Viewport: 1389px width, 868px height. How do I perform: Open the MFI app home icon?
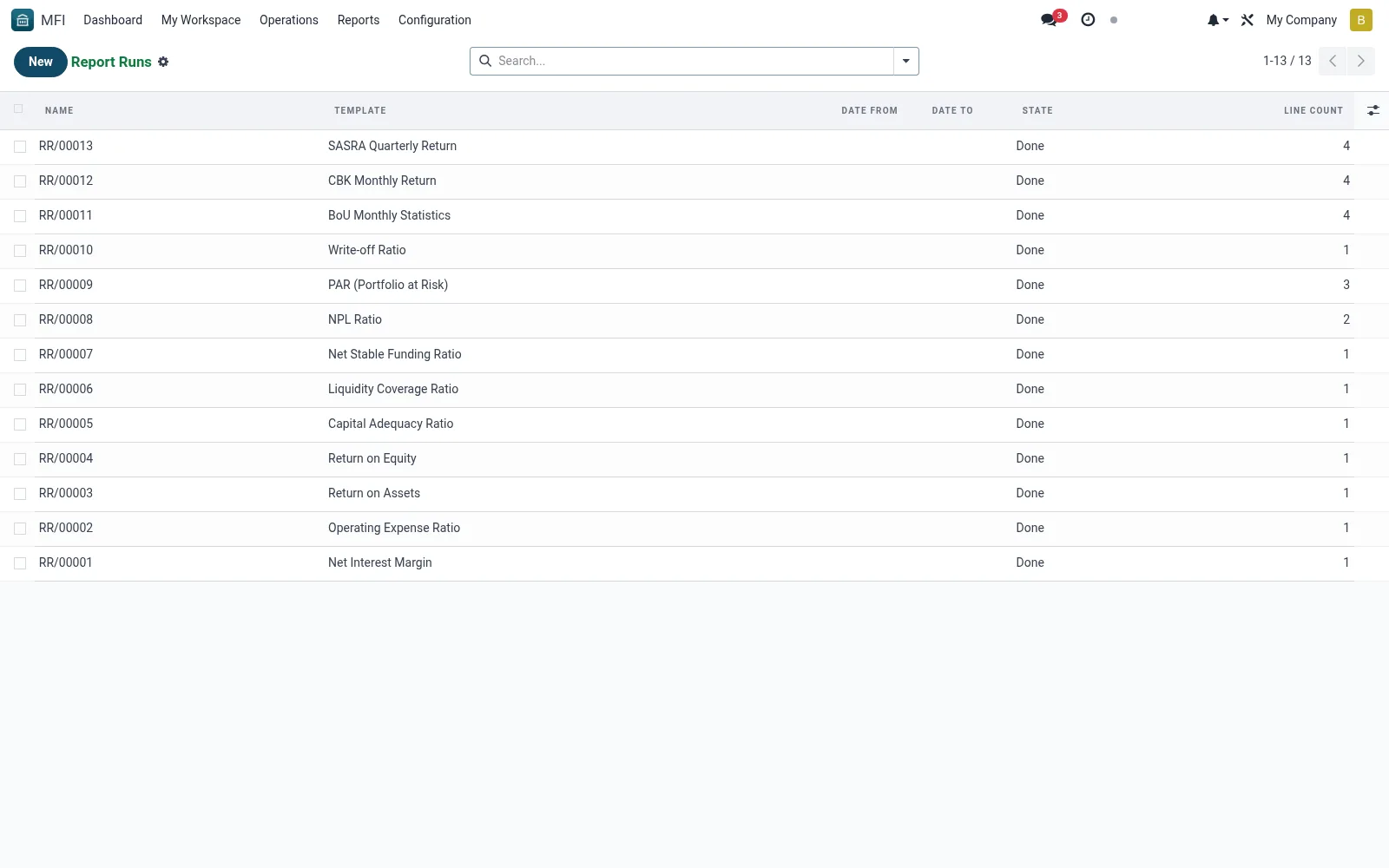23,20
